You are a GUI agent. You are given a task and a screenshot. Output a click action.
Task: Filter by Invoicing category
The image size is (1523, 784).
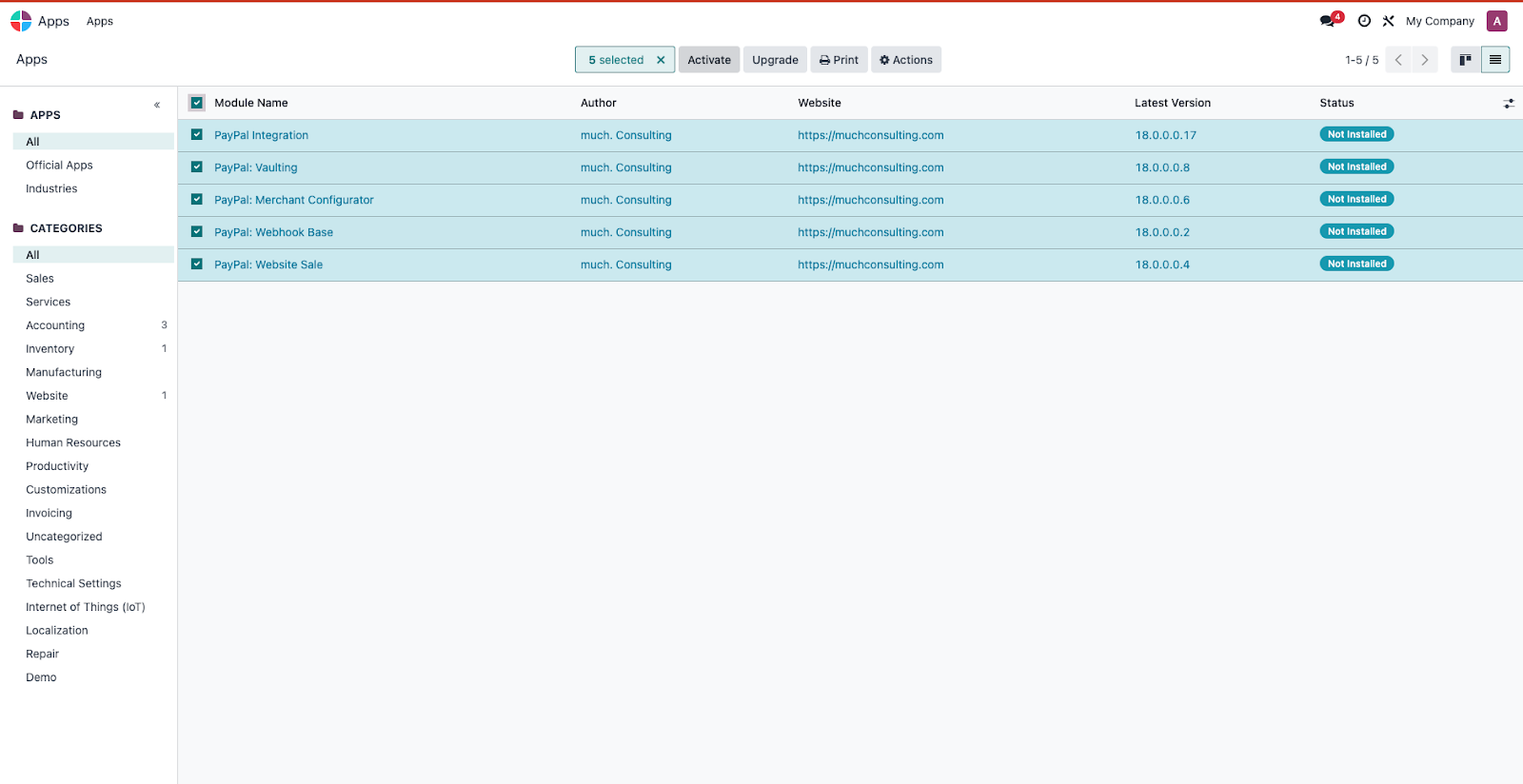93,513
